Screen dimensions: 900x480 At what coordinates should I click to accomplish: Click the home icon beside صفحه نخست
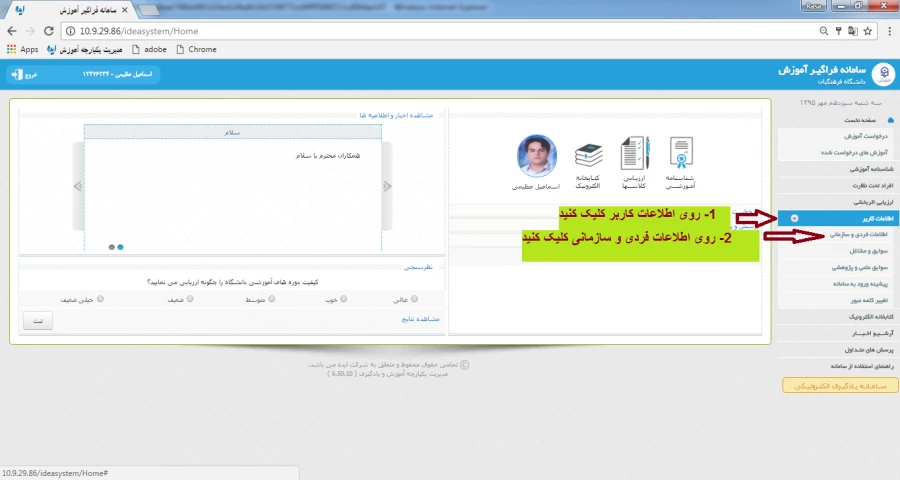pyautogui.click(x=890, y=120)
